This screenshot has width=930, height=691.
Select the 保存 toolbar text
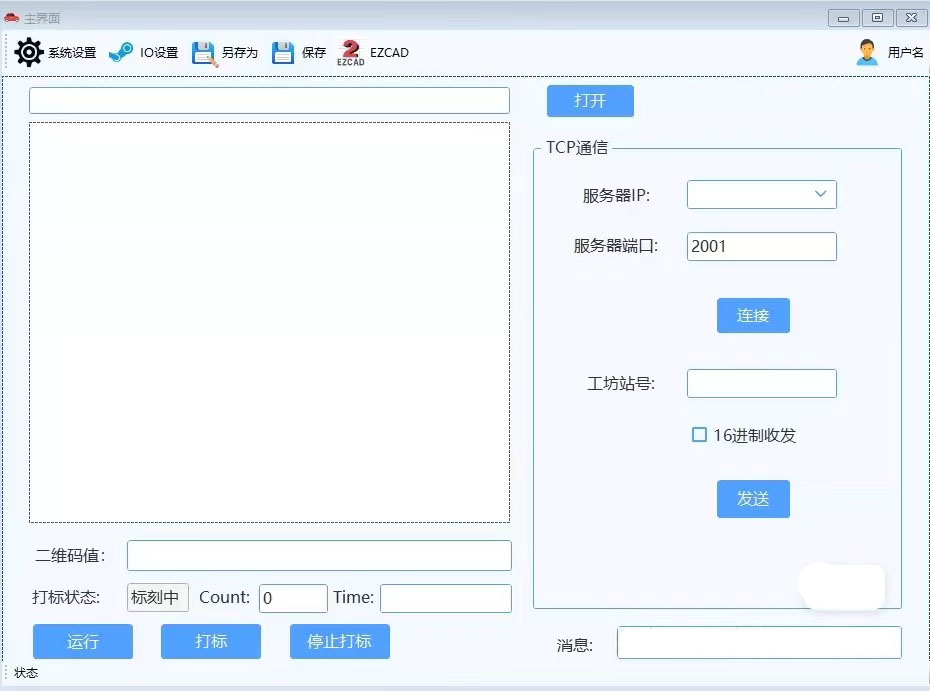tap(314, 53)
